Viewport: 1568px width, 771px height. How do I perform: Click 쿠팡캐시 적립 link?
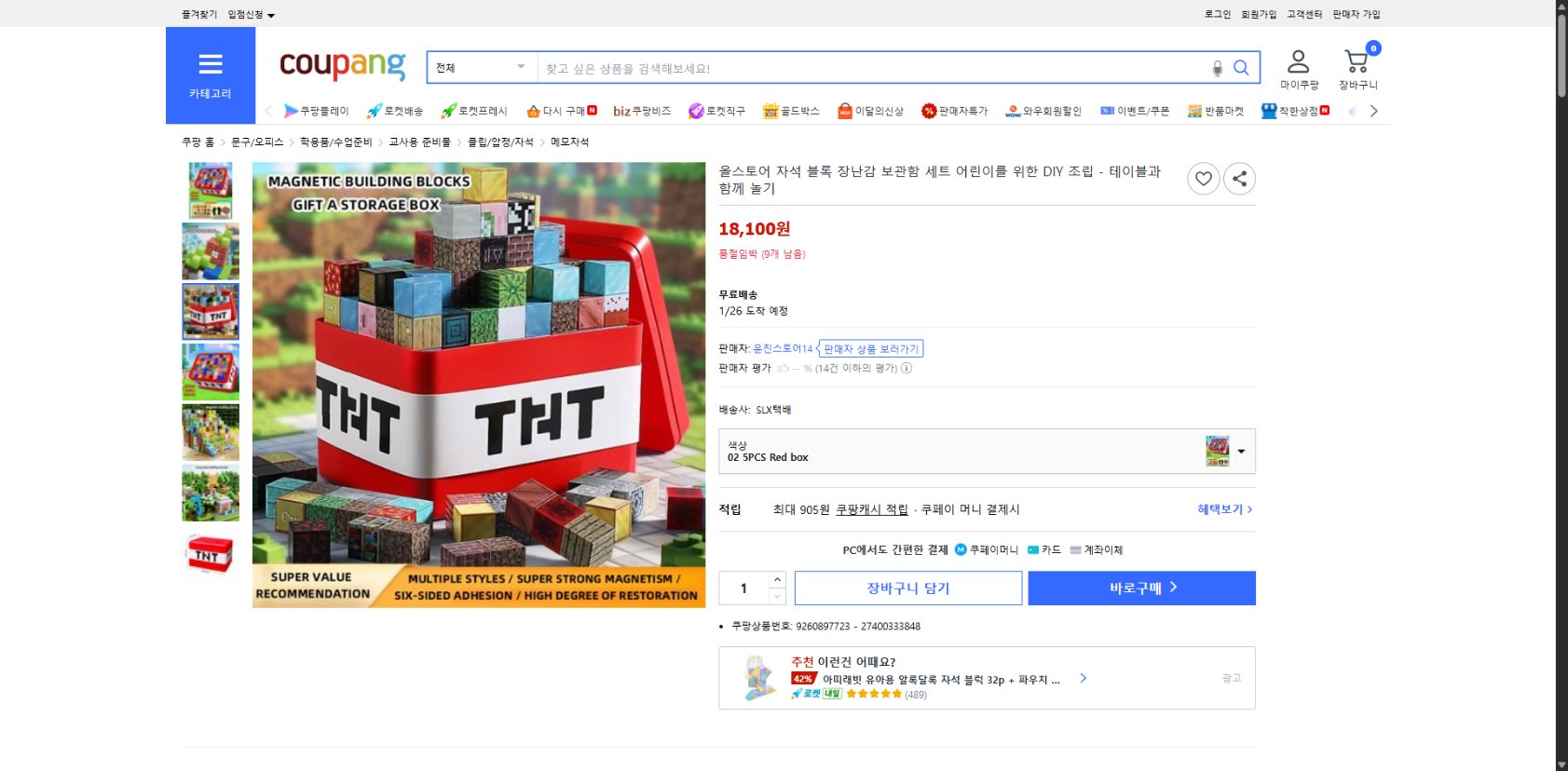tap(871, 509)
